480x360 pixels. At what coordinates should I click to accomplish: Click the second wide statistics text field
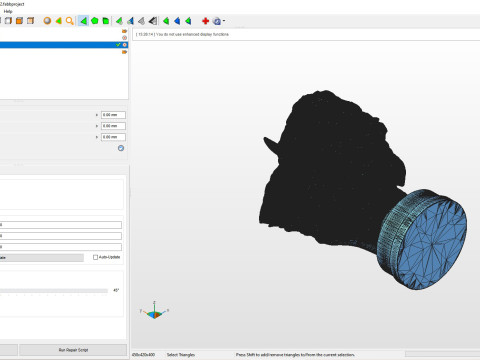[61, 236]
